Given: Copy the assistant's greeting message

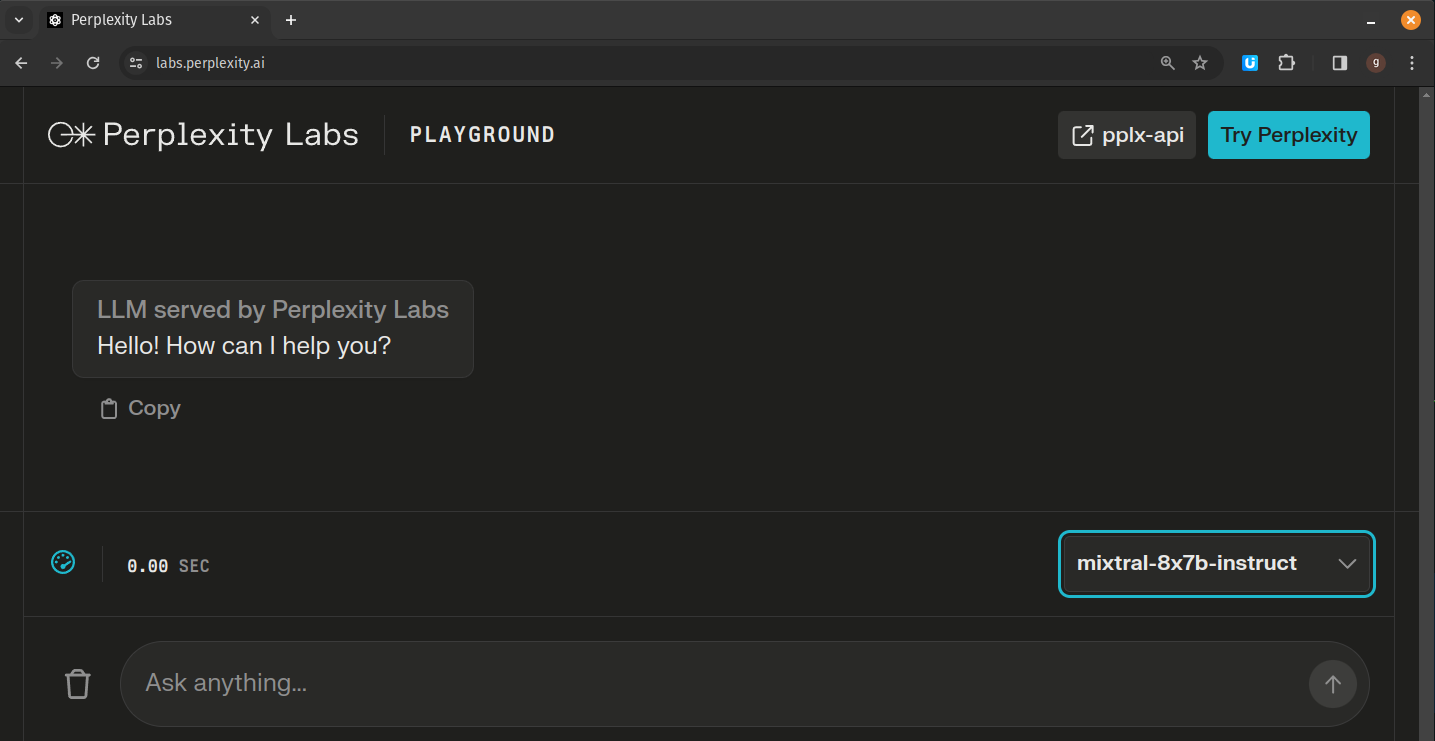Looking at the screenshot, I should [x=141, y=408].
